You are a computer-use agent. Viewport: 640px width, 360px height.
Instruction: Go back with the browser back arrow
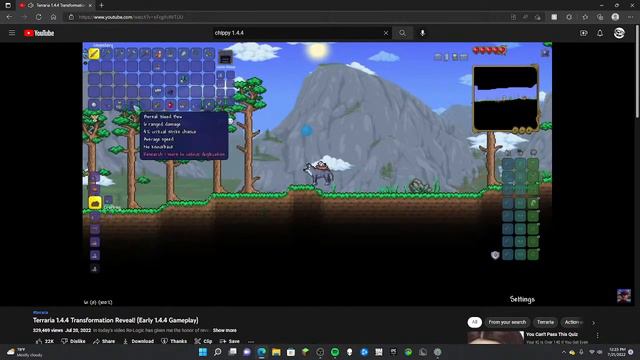tap(9, 17)
